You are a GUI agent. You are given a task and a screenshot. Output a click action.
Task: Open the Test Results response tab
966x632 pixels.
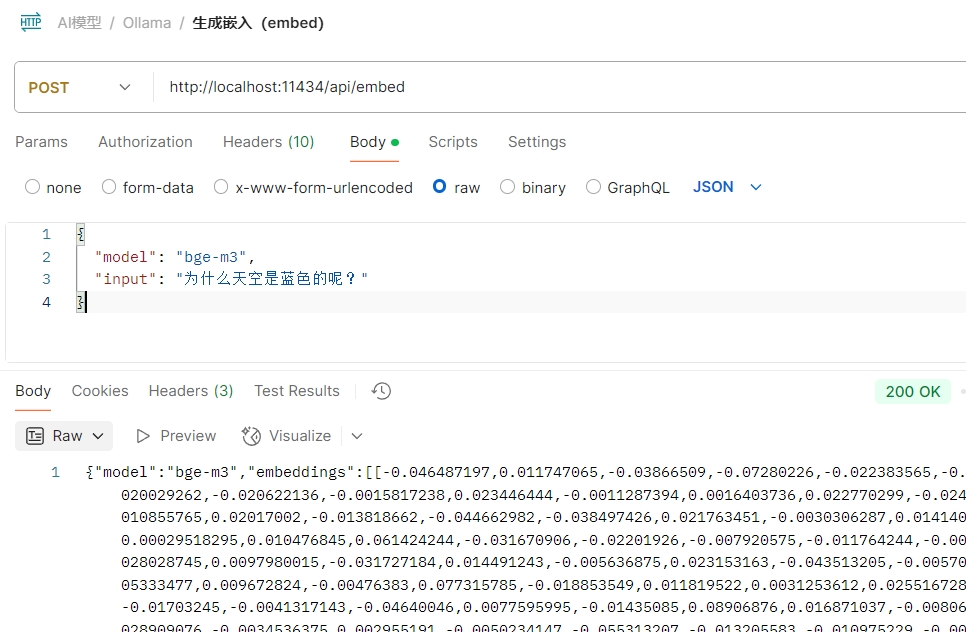296,391
